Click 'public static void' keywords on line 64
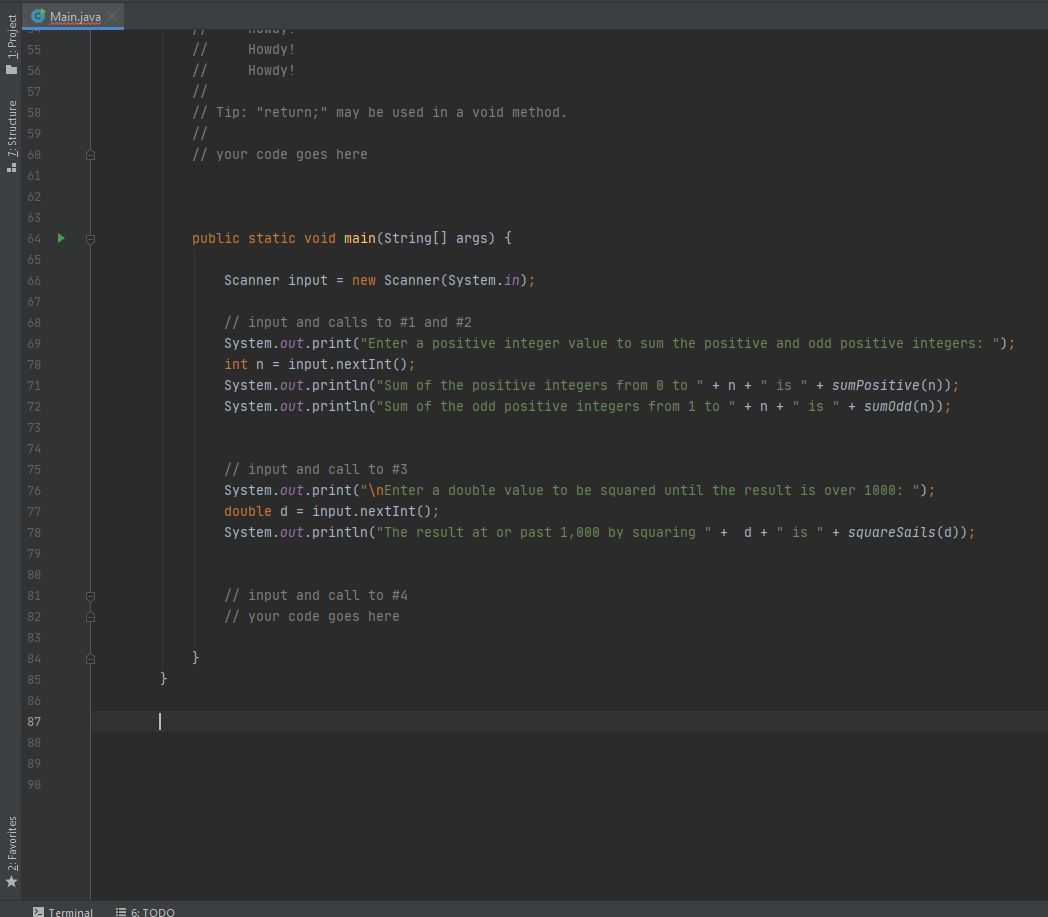The width and height of the screenshot is (1048, 917). point(263,239)
